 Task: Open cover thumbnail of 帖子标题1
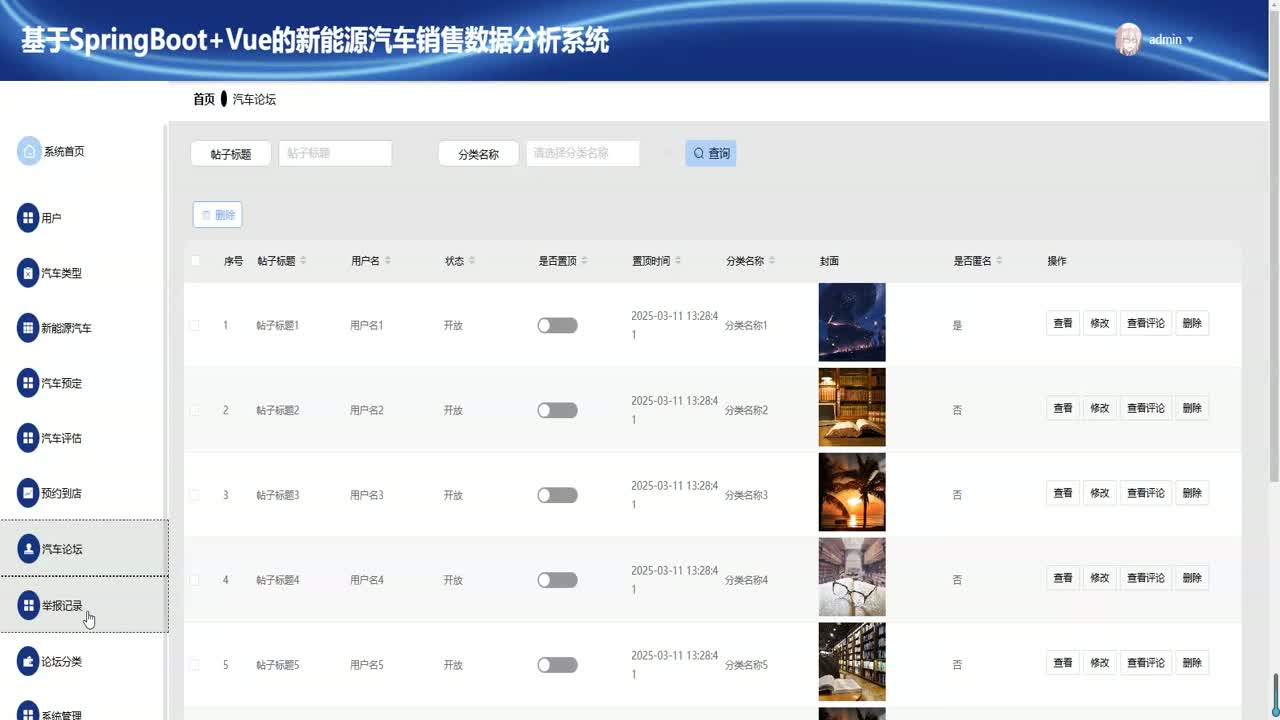coord(852,322)
